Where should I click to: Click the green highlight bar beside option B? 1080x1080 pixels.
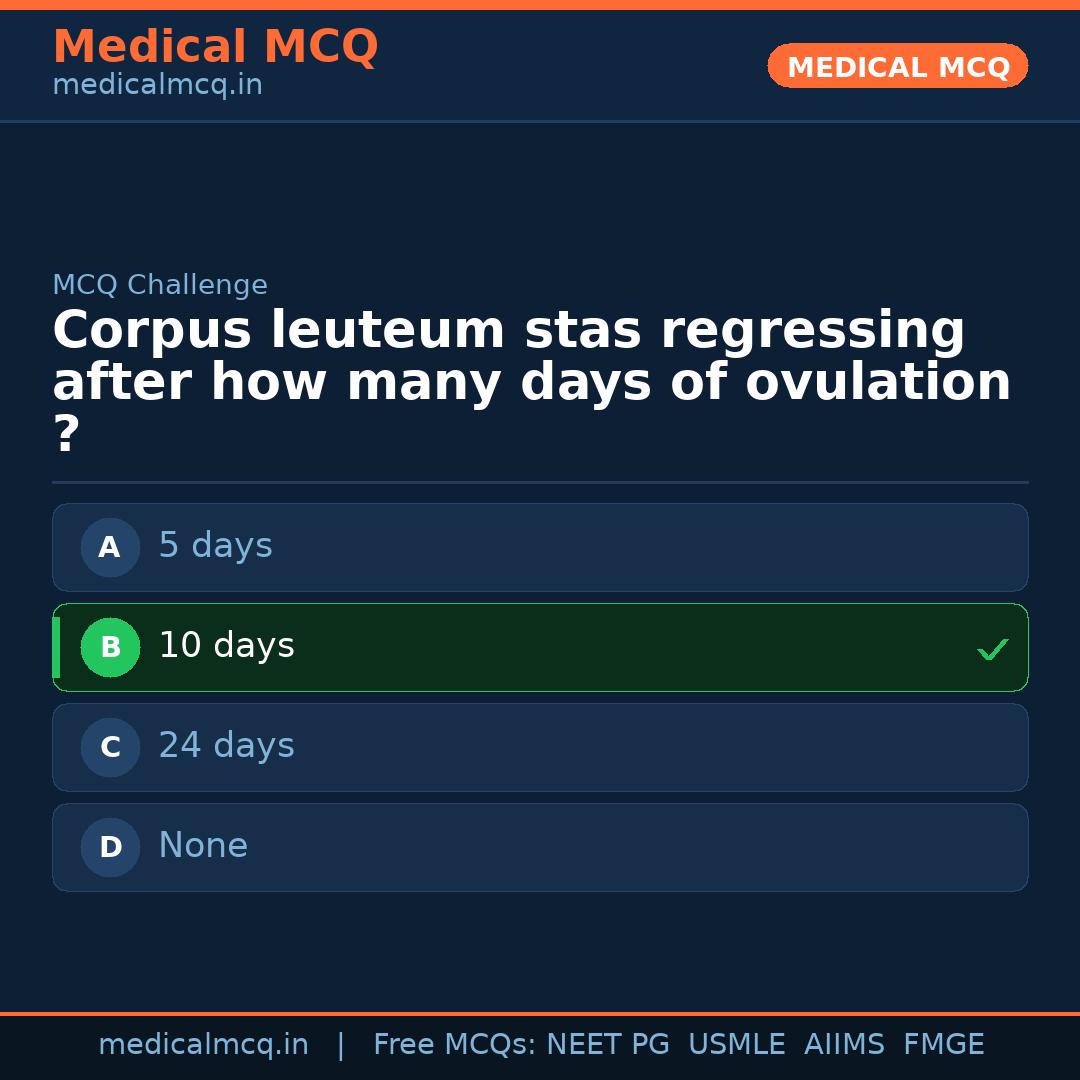(56, 647)
